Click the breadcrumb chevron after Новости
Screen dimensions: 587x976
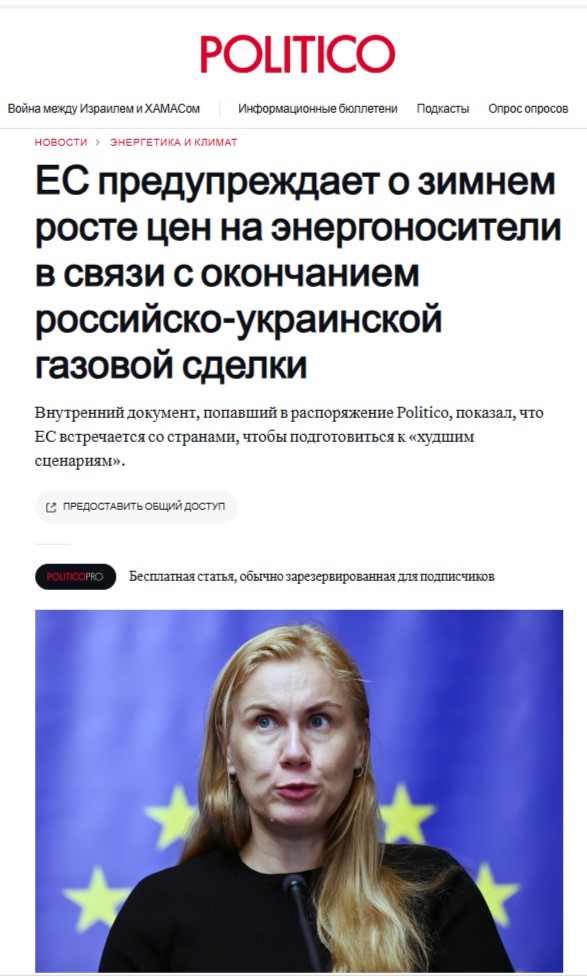(98, 143)
